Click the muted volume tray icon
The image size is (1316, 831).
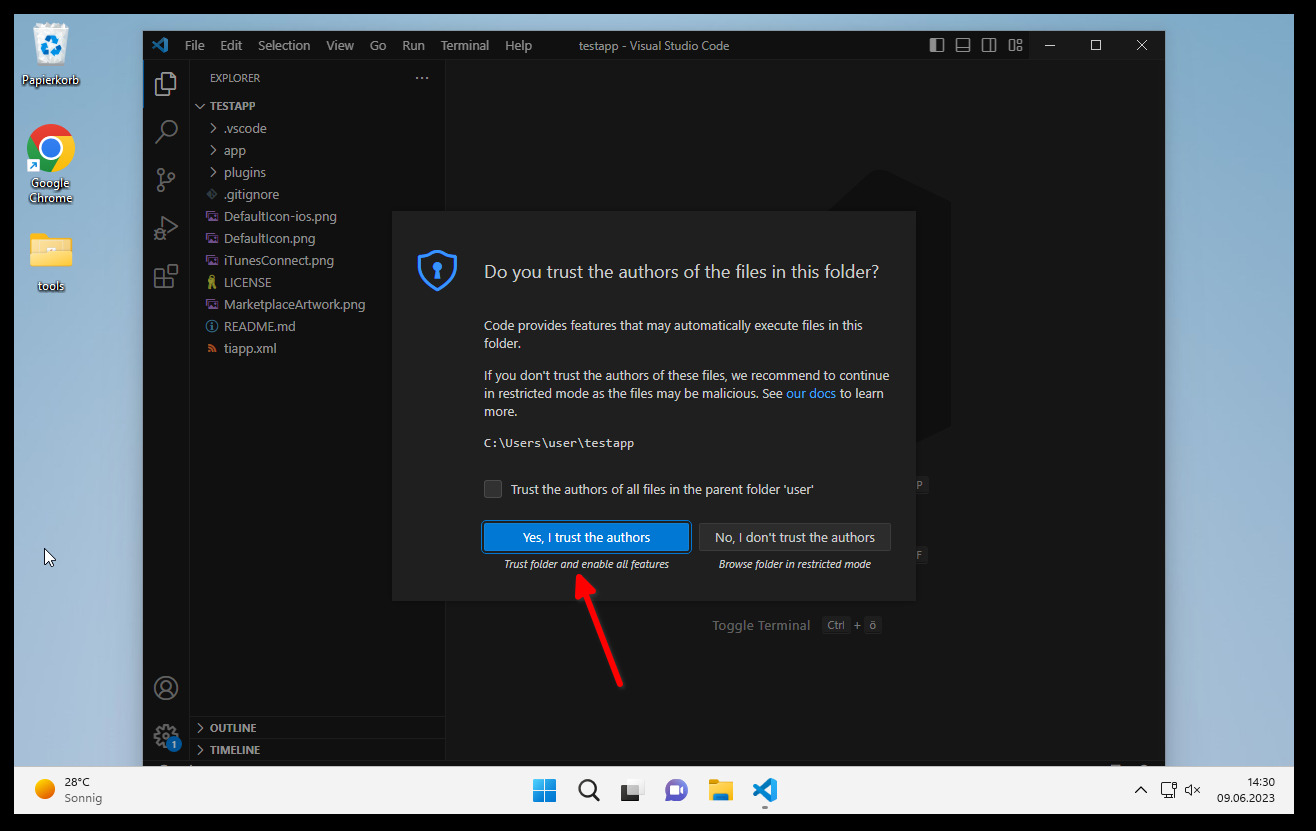point(1192,790)
